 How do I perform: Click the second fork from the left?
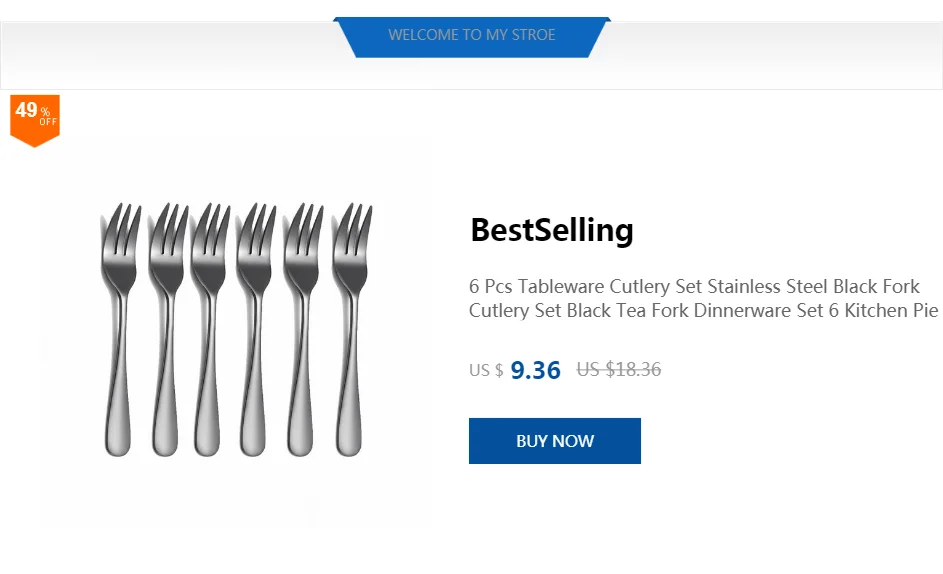[165, 330]
